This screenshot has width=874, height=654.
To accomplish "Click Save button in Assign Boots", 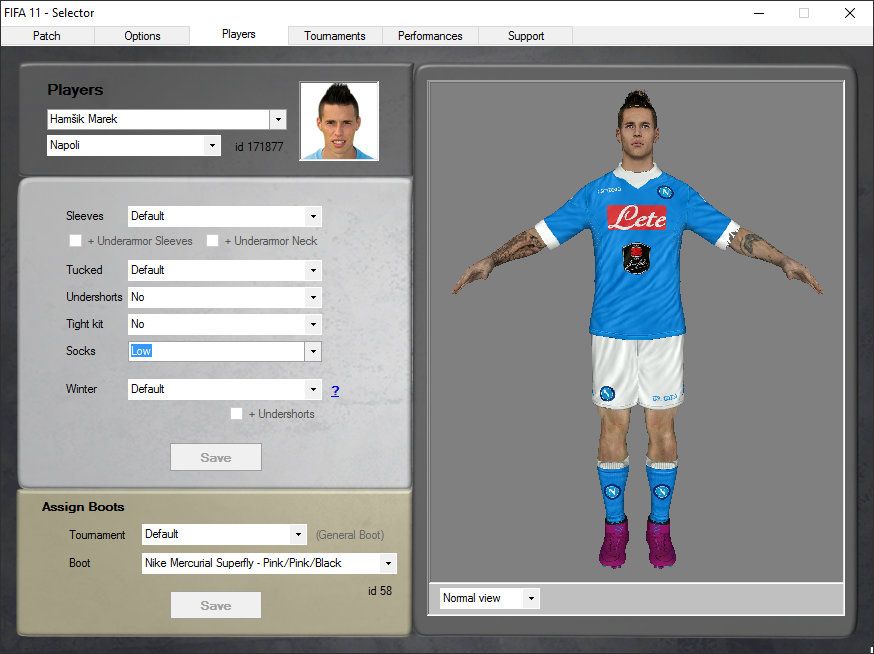I will [216, 605].
